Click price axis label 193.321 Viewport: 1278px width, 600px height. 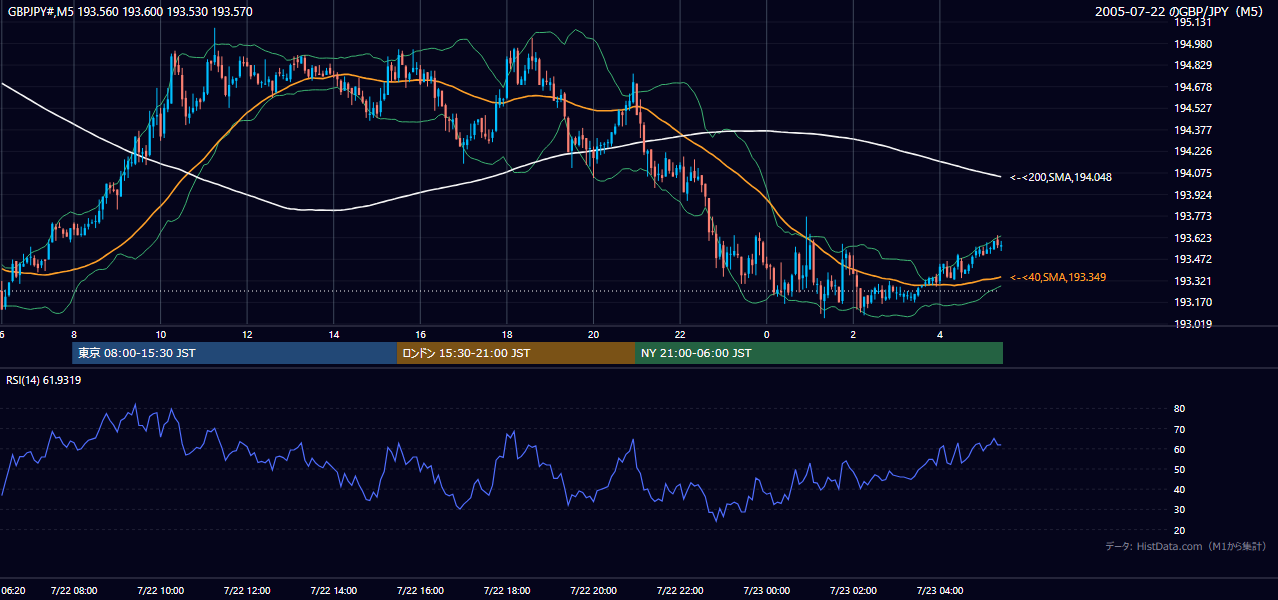coord(1193,281)
